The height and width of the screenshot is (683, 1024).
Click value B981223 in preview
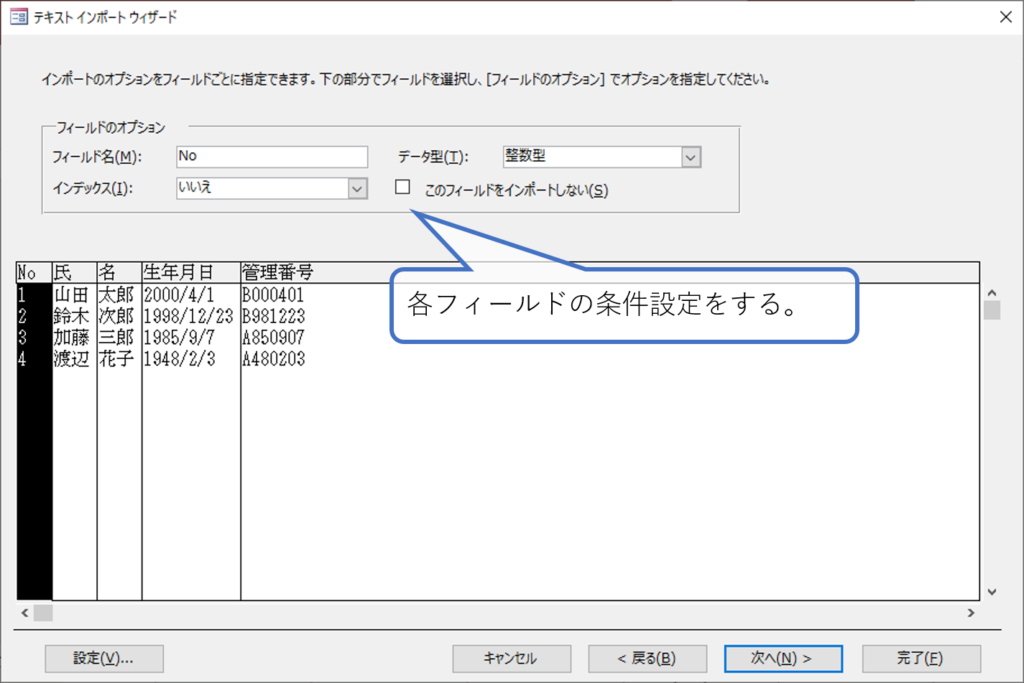[273, 316]
